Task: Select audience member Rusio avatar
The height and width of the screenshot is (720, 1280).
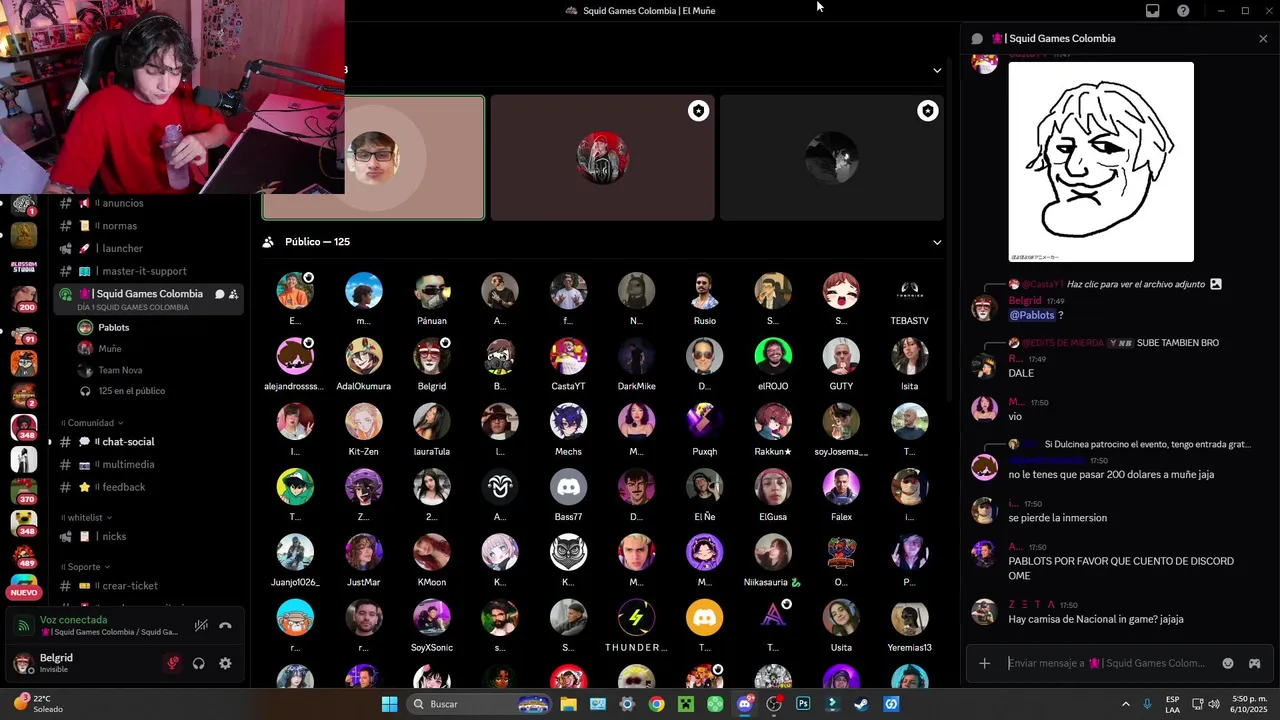Action: 705,291
